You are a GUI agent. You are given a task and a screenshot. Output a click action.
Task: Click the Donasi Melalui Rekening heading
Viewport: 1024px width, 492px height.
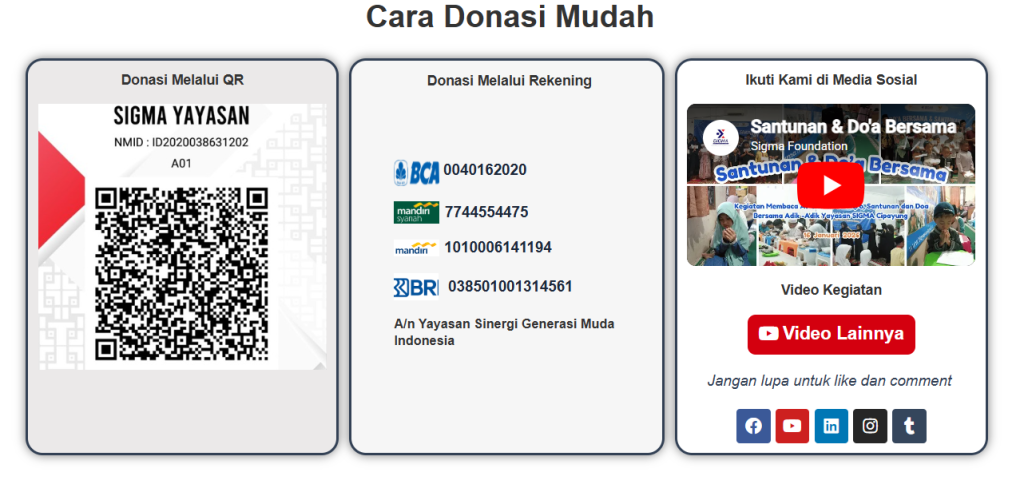click(x=509, y=81)
